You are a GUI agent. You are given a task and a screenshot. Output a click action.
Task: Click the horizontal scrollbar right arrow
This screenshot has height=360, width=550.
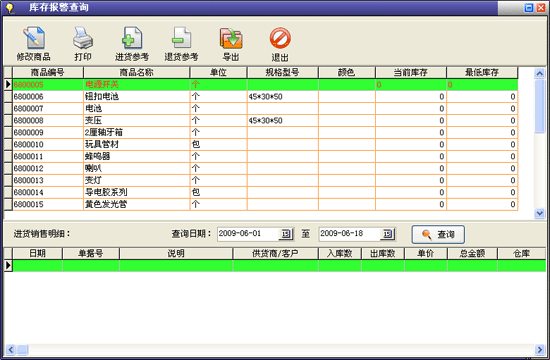(x=540, y=349)
